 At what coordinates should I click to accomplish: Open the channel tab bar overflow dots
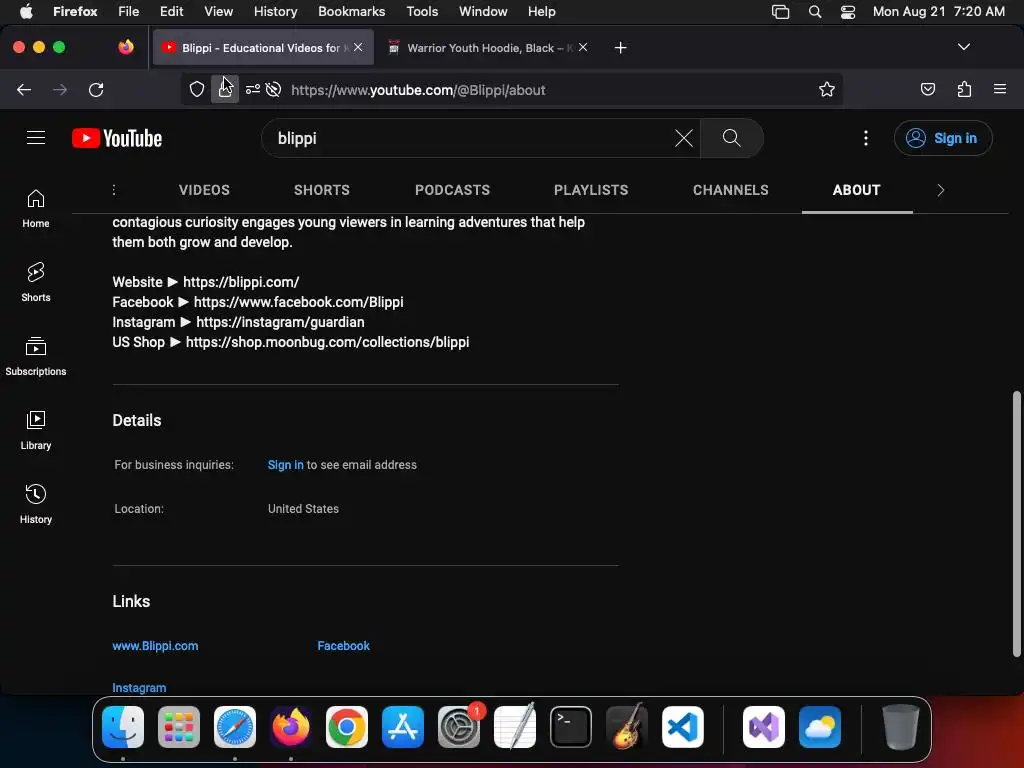[114, 190]
